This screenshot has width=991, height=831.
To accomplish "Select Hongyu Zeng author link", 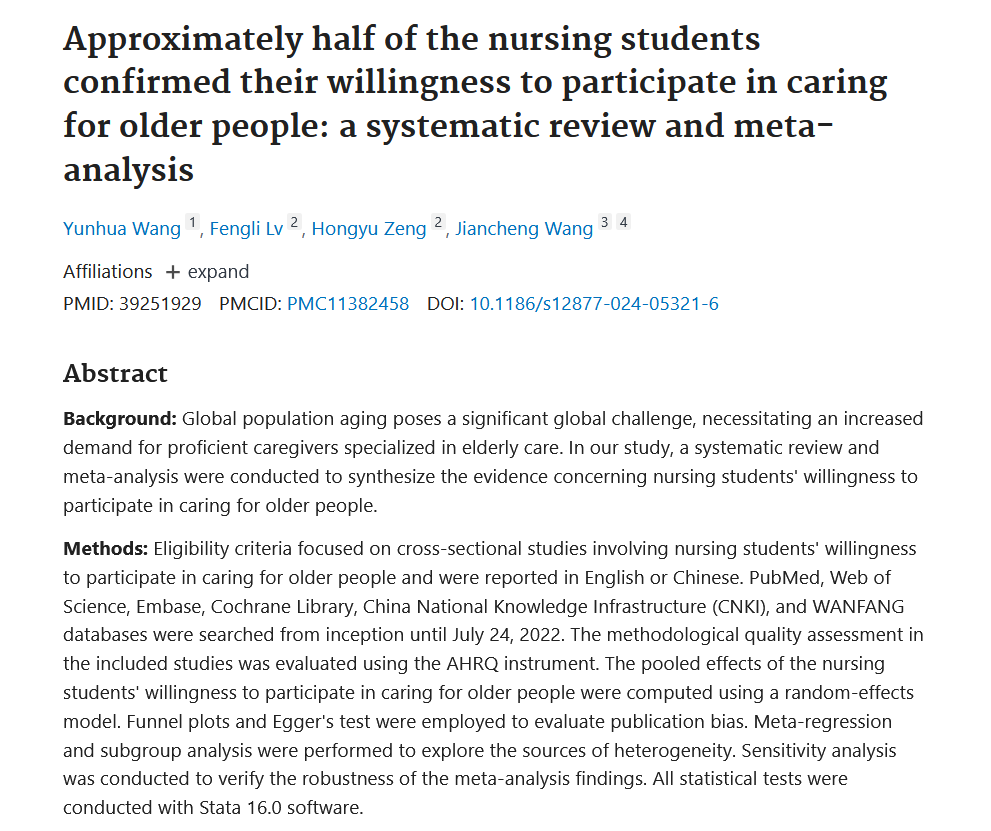I will click(369, 229).
